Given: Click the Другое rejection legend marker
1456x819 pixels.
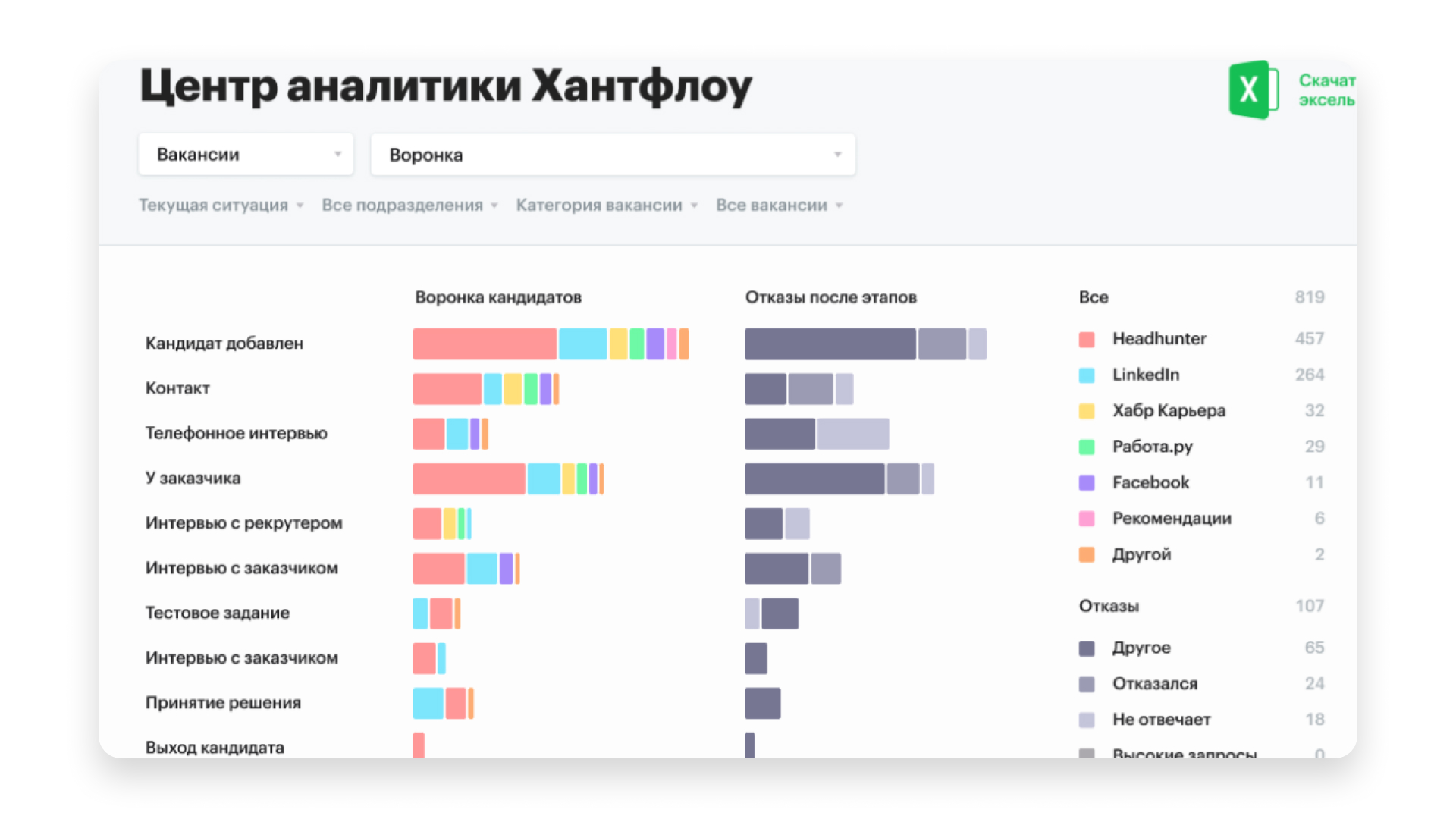Looking at the screenshot, I should (x=1087, y=648).
